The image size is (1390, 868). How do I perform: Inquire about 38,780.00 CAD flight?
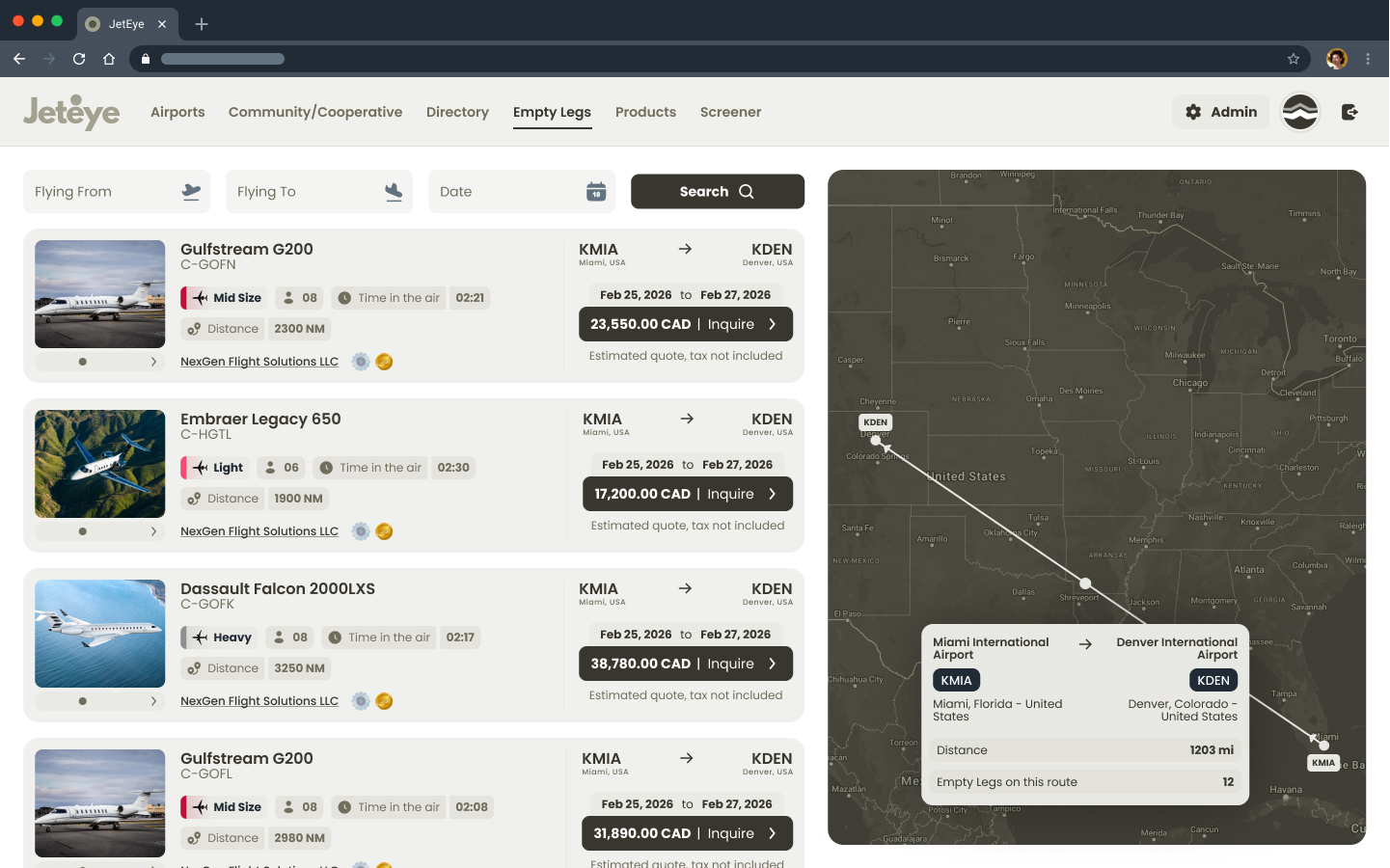click(x=686, y=664)
